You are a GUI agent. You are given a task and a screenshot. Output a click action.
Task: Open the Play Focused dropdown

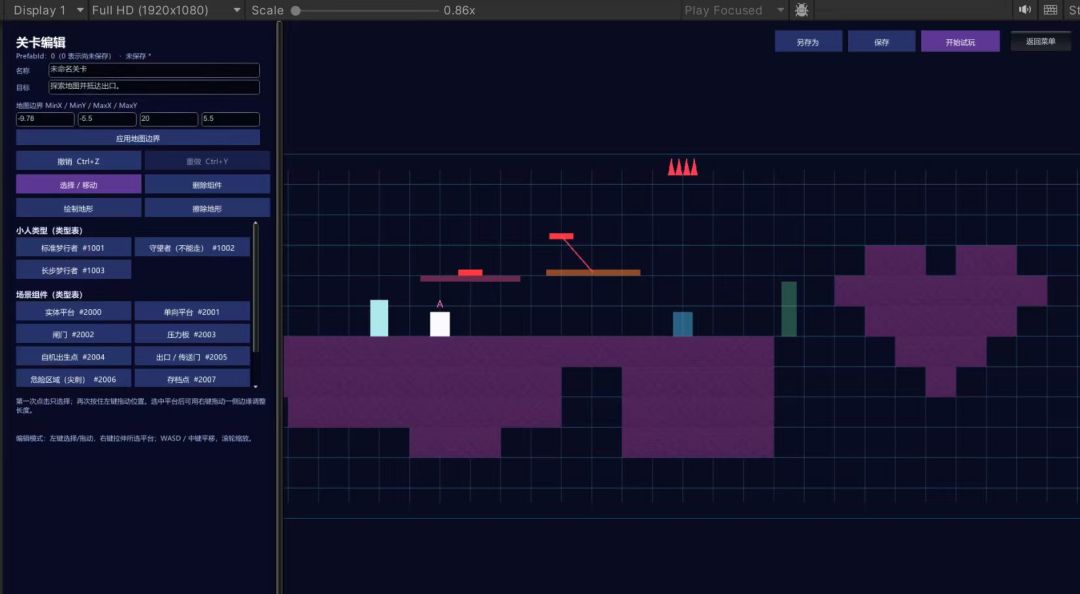(734, 10)
